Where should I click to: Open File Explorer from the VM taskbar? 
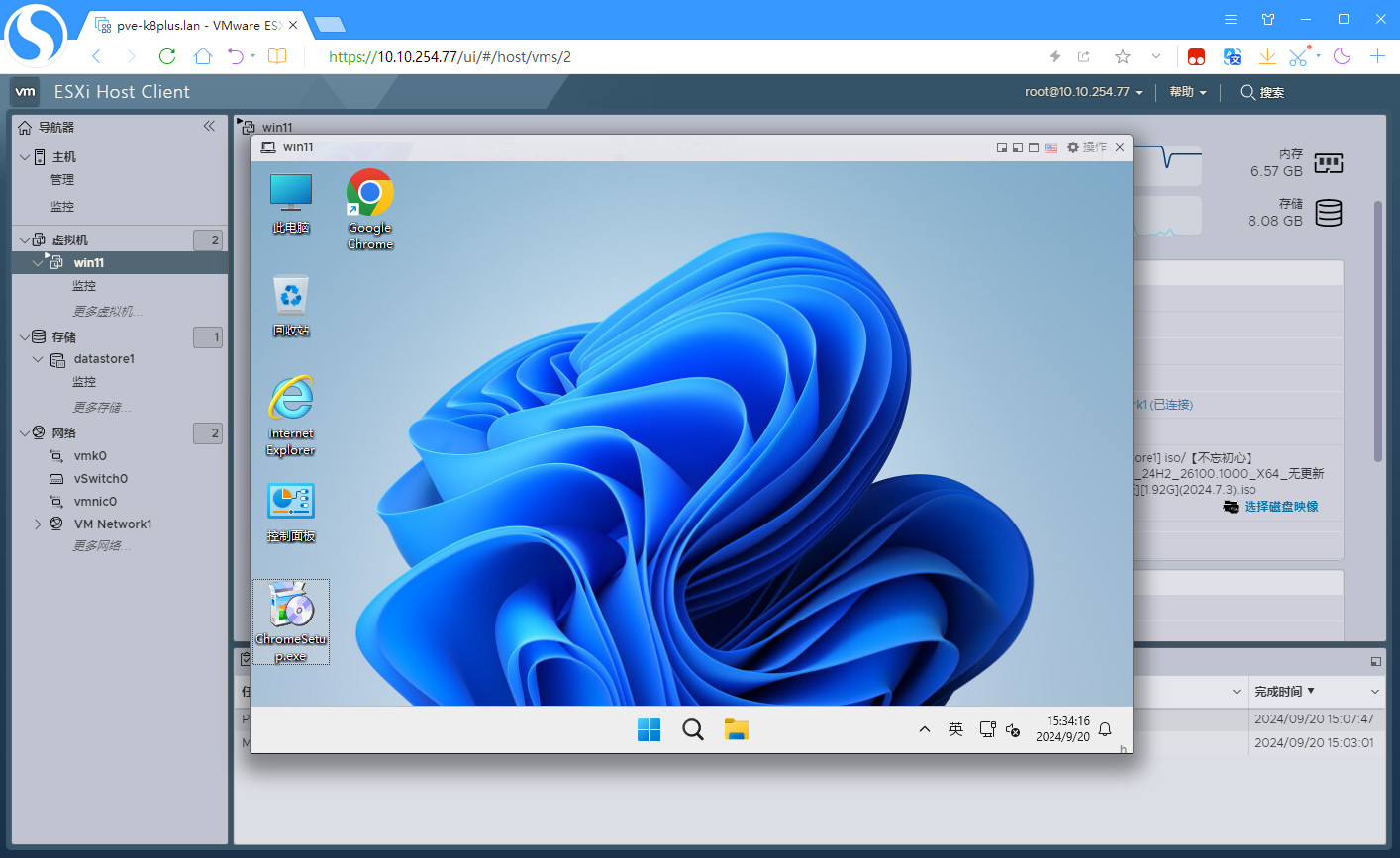point(736,729)
